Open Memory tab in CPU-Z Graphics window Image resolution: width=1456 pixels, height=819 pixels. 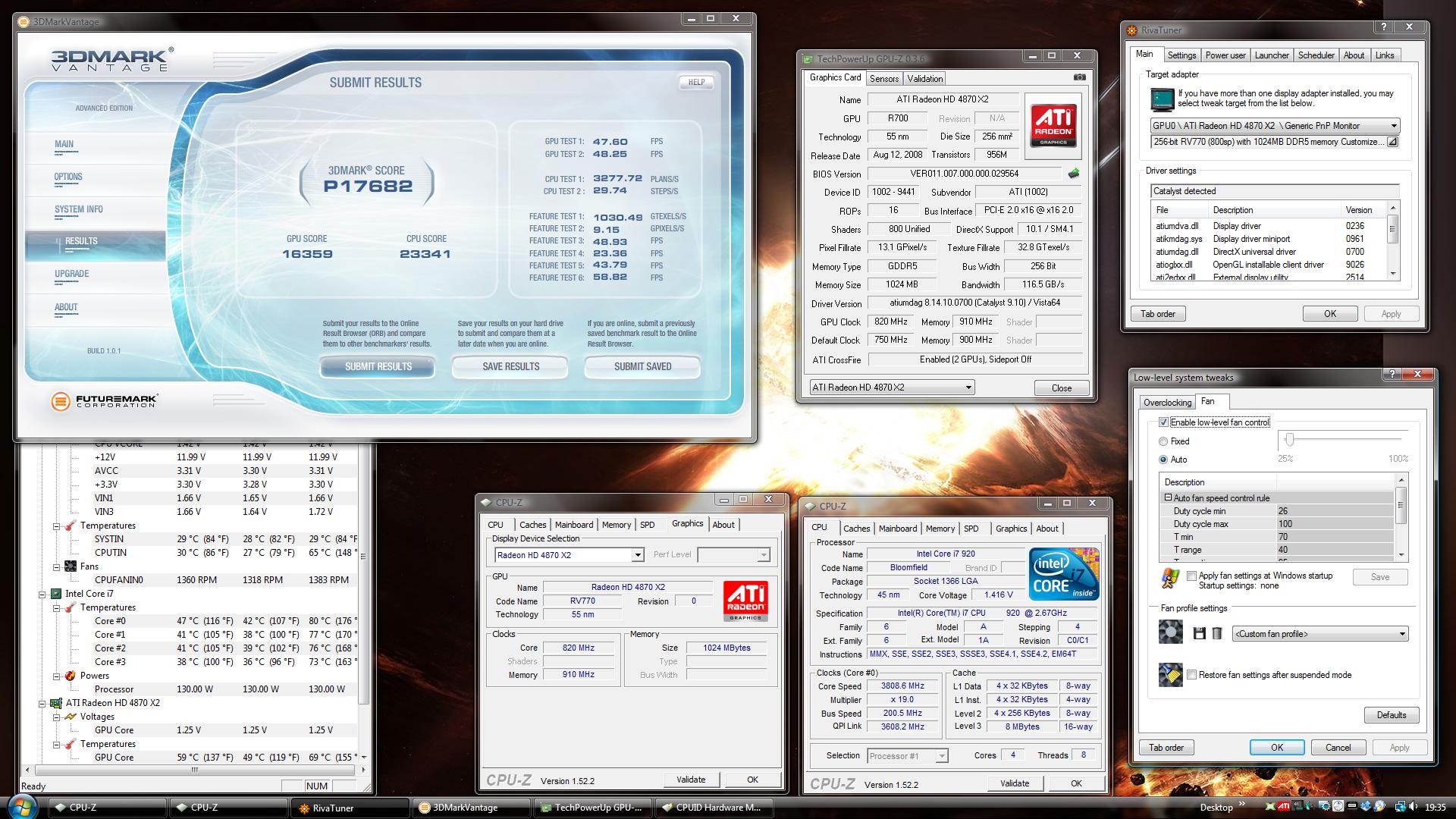[617, 525]
